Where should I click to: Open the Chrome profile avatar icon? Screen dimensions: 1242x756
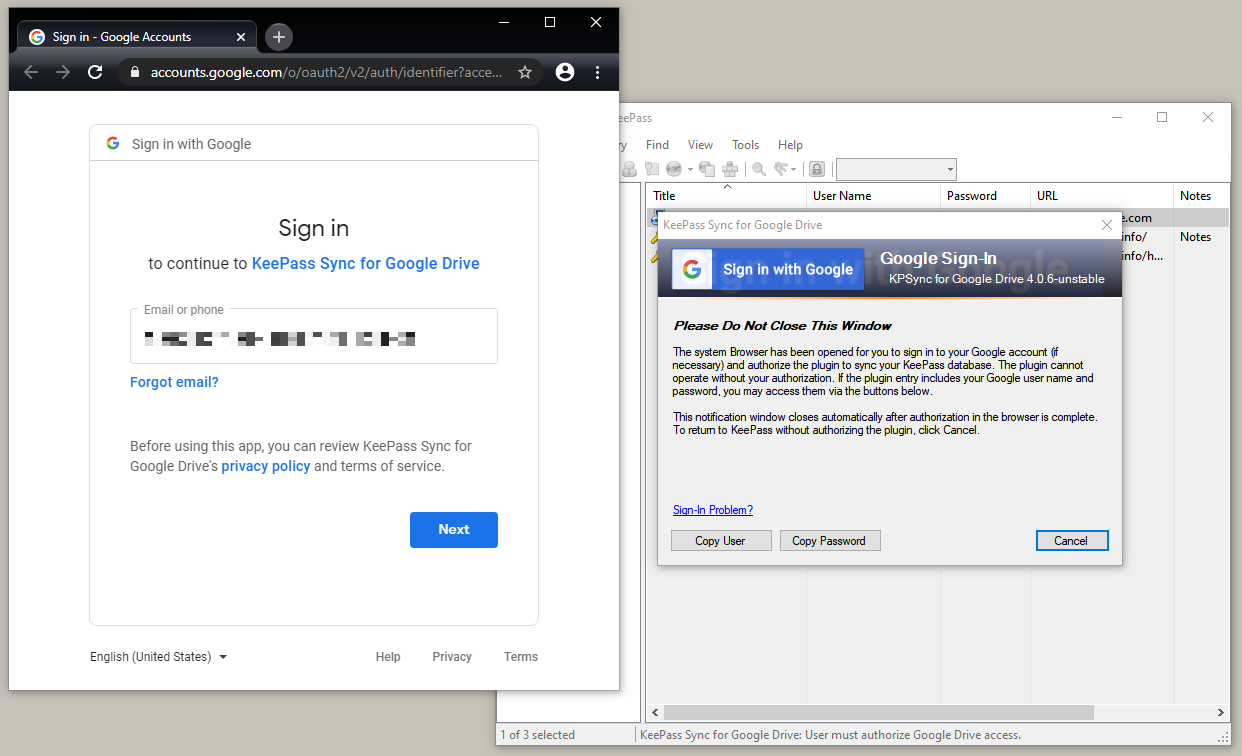click(565, 72)
